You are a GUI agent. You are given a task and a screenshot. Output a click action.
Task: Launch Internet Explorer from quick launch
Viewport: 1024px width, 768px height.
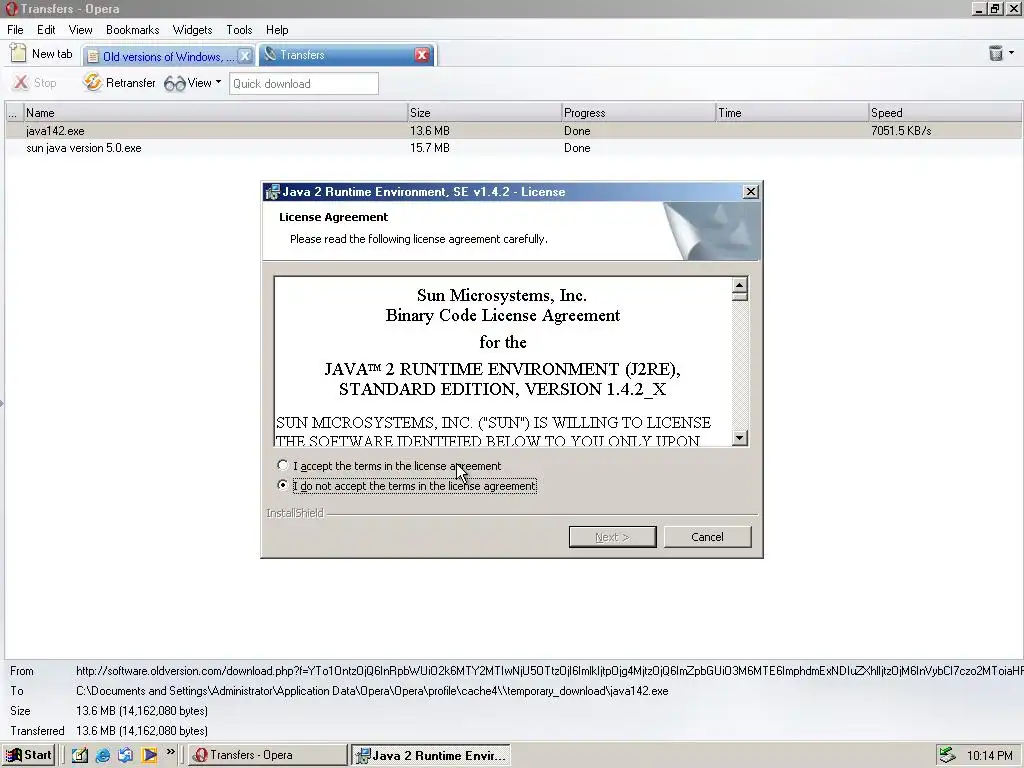[103, 755]
